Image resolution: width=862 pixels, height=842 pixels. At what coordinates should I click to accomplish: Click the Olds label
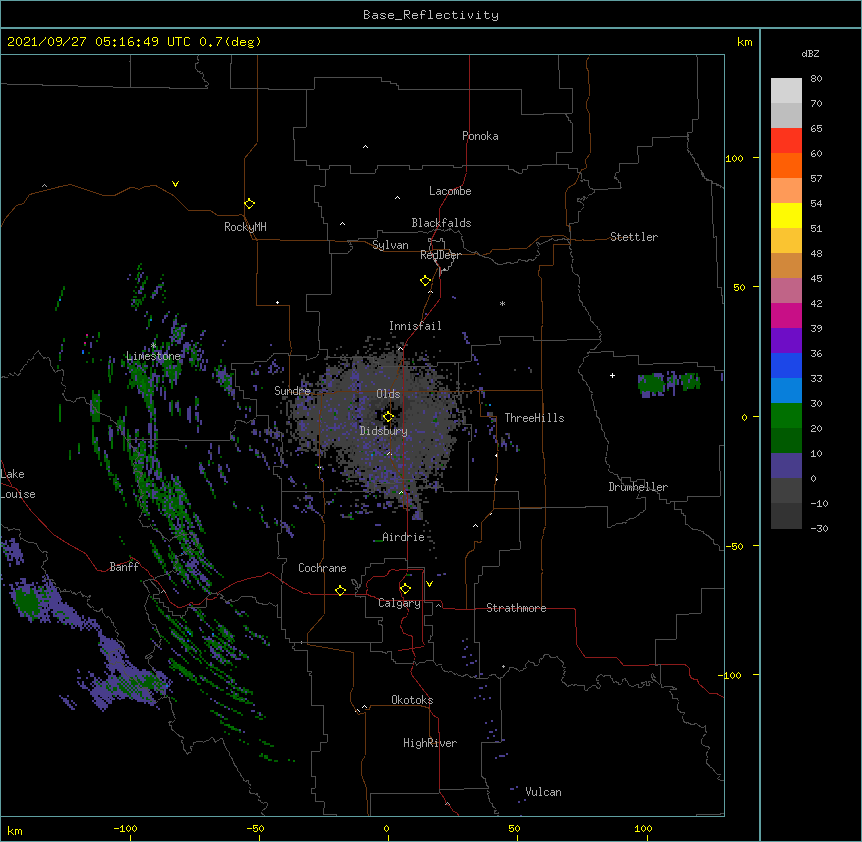coord(388,394)
